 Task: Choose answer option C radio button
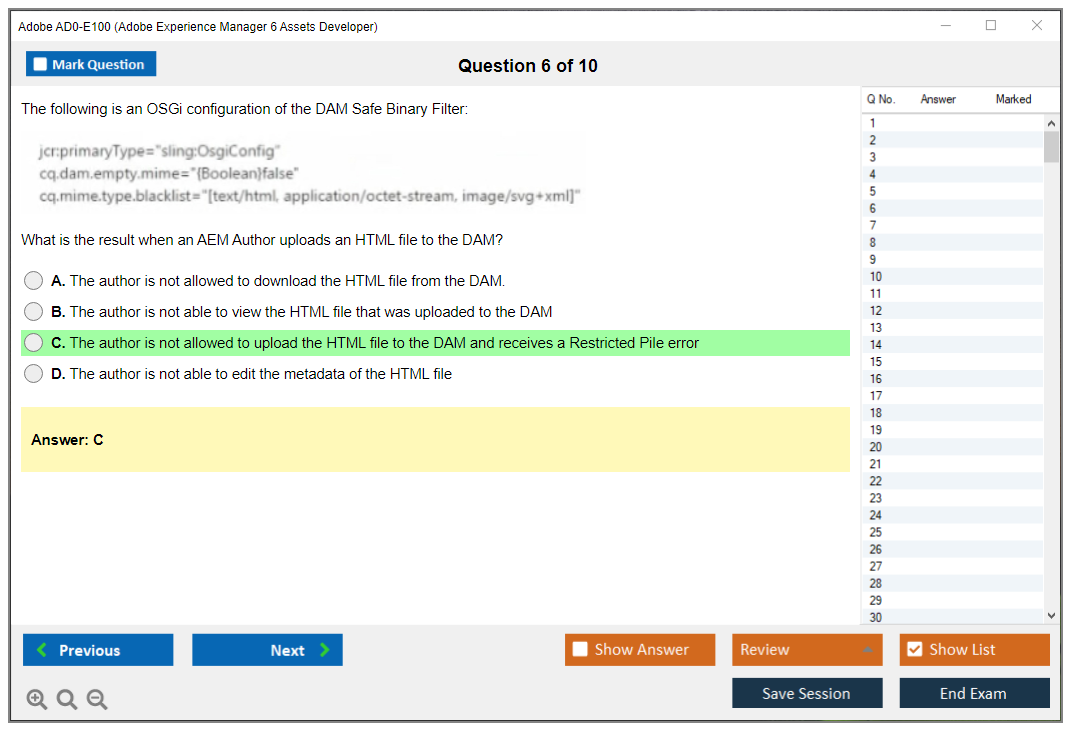(34, 343)
